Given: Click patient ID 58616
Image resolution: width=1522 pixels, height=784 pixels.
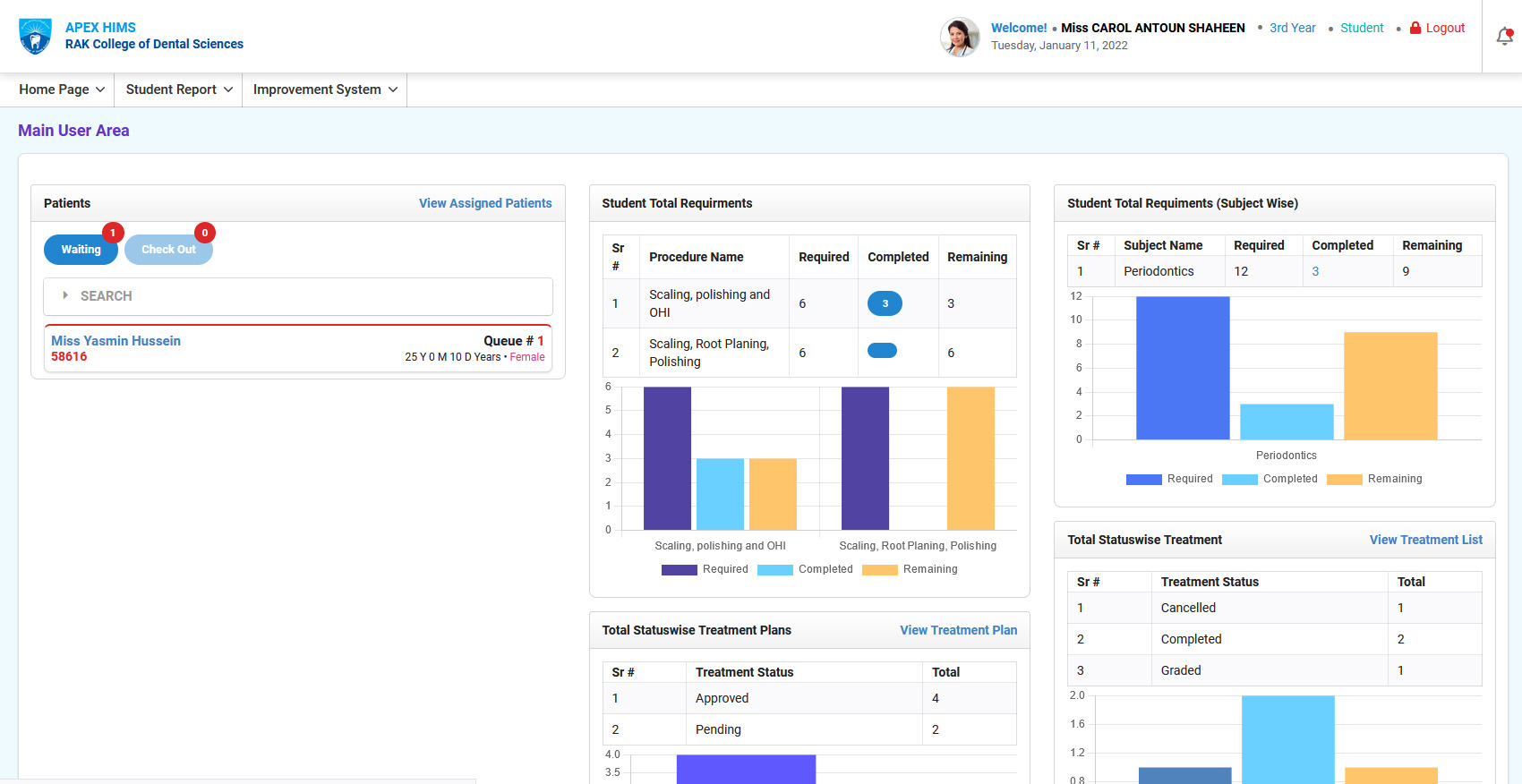Looking at the screenshot, I should point(69,356).
